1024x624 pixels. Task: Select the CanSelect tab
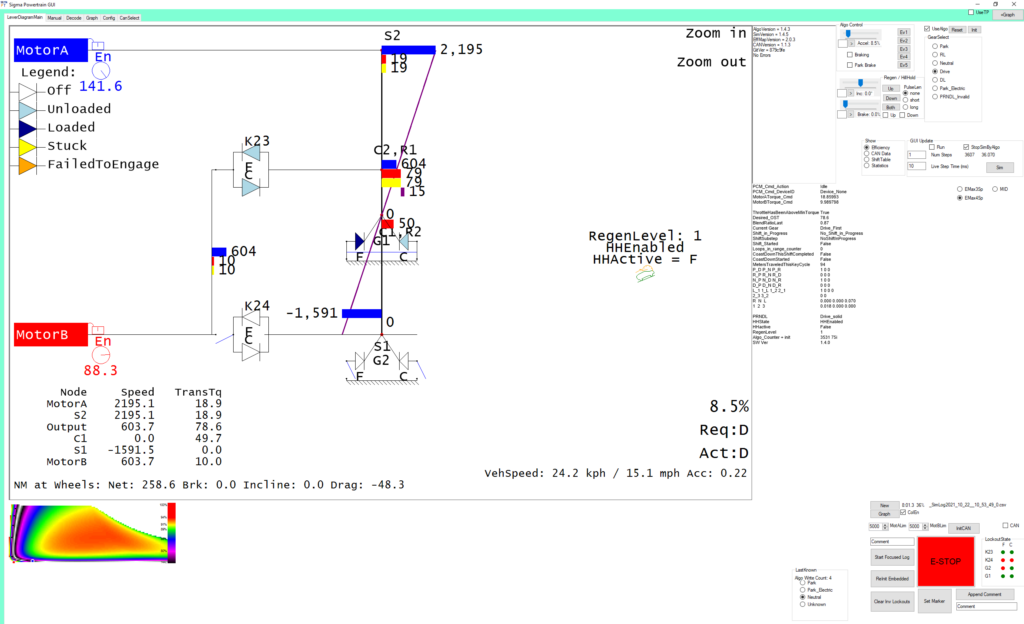pyautogui.click(x=129, y=18)
